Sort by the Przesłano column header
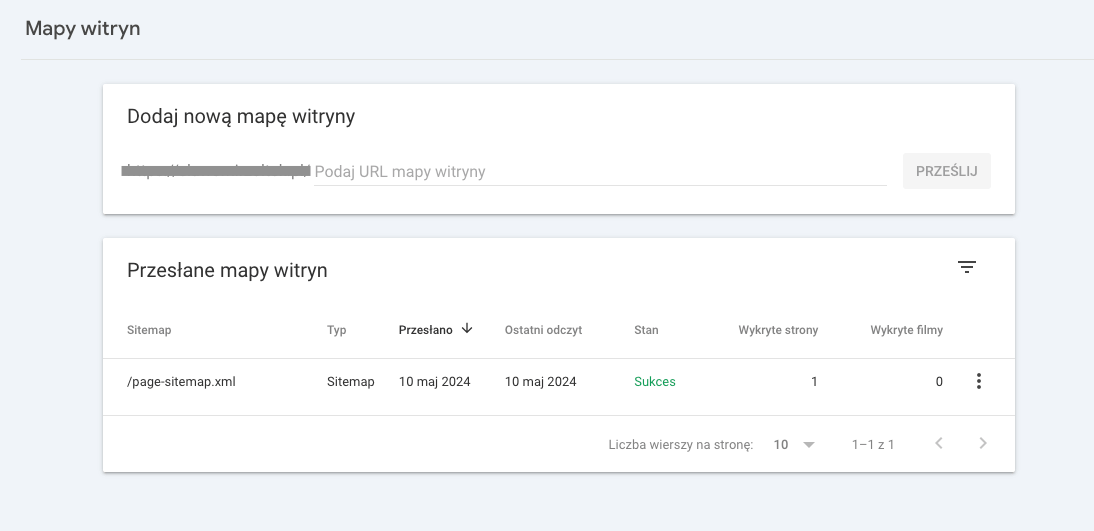Viewport: 1094px width, 531px height. click(x=425, y=330)
